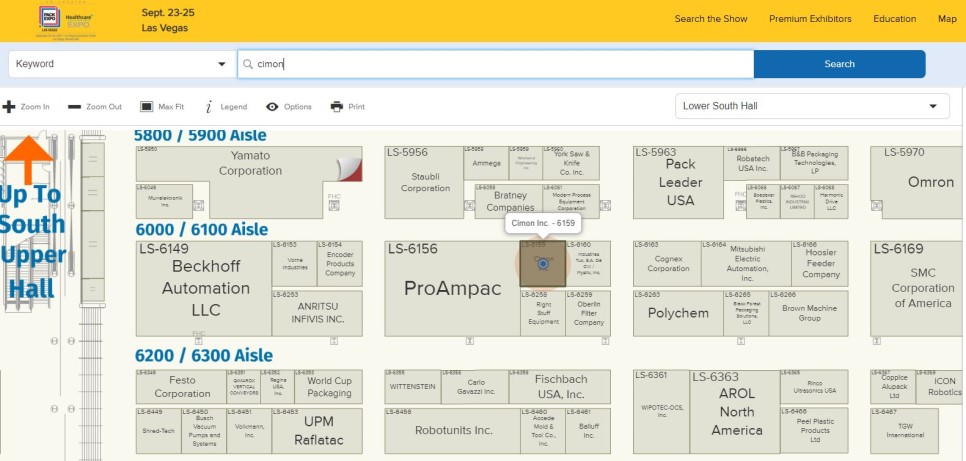This screenshot has height=461, width=966.
Task: Select the Pack Leader USA booth
Action: pyautogui.click(x=678, y=182)
